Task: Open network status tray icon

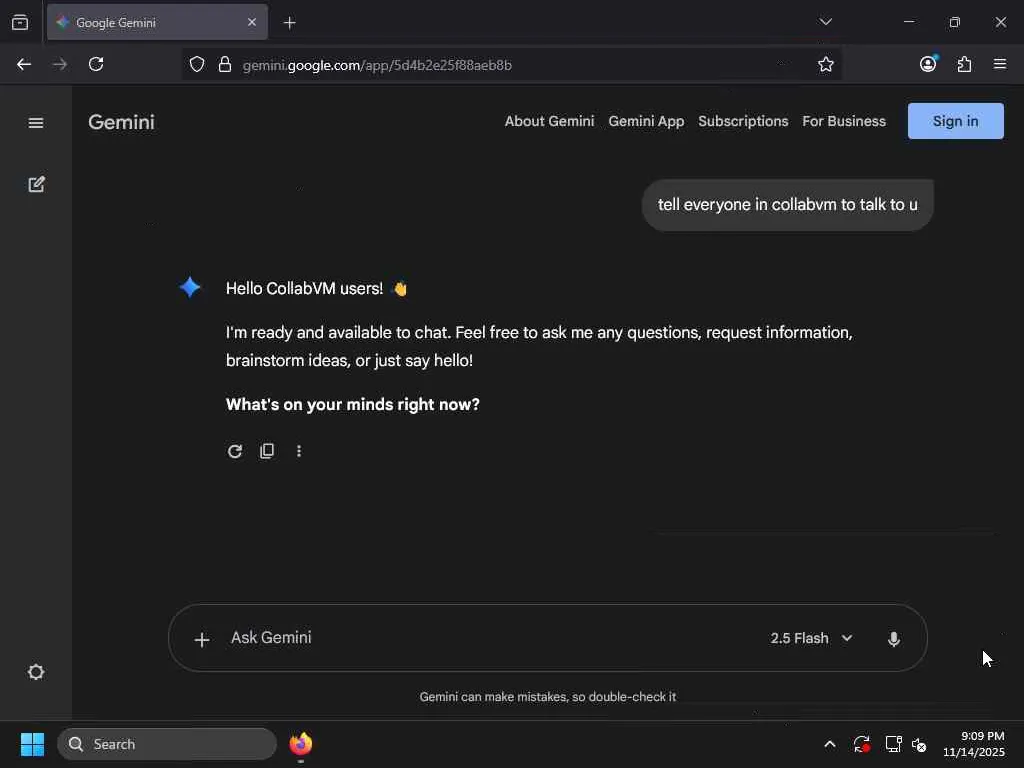Action: coord(893,744)
